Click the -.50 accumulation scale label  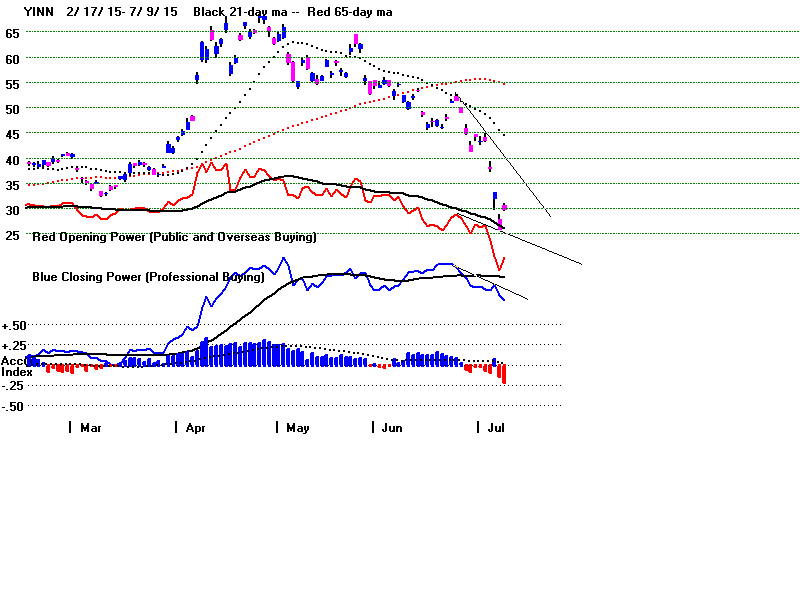point(14,406)
